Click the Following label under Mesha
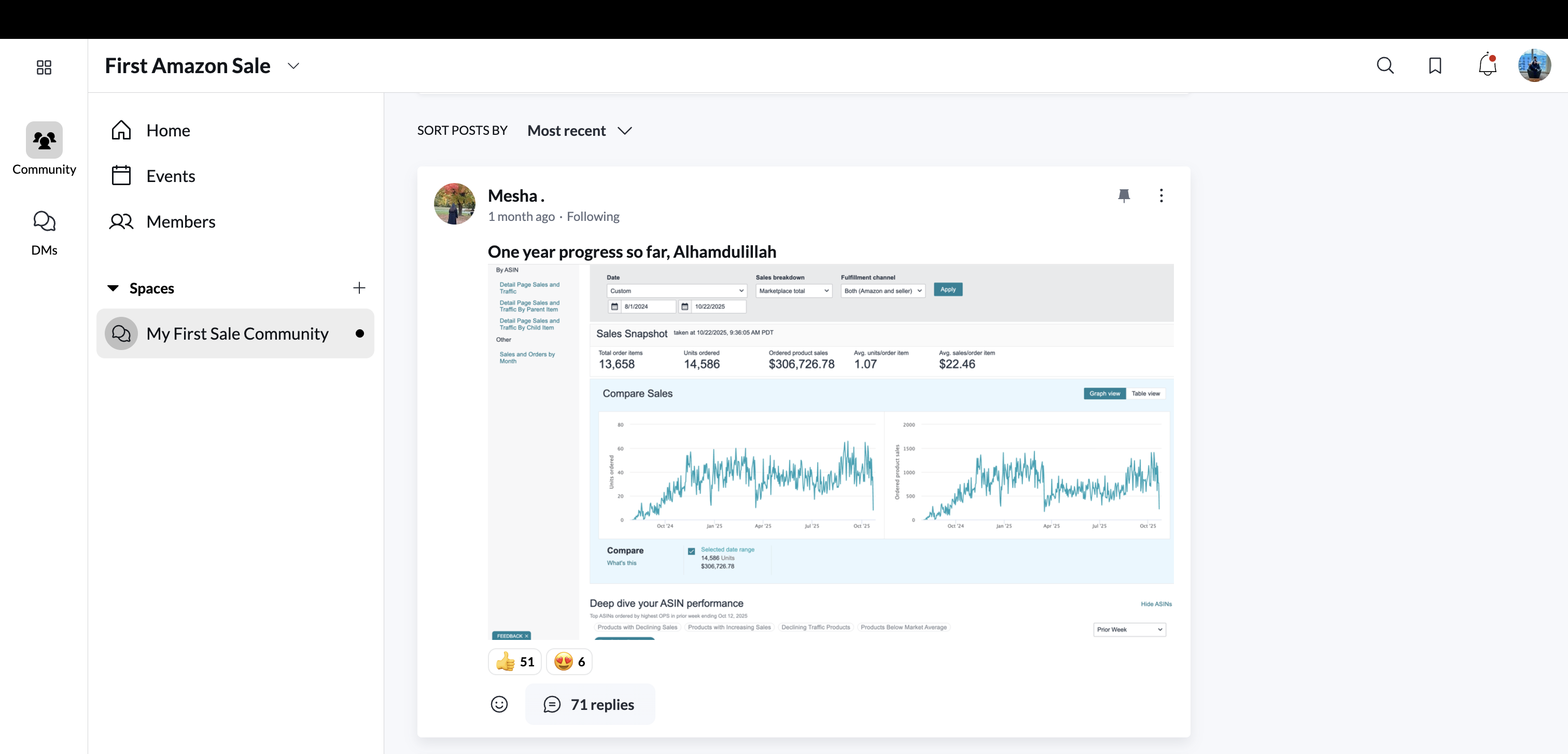 click(x=592, y=217)
